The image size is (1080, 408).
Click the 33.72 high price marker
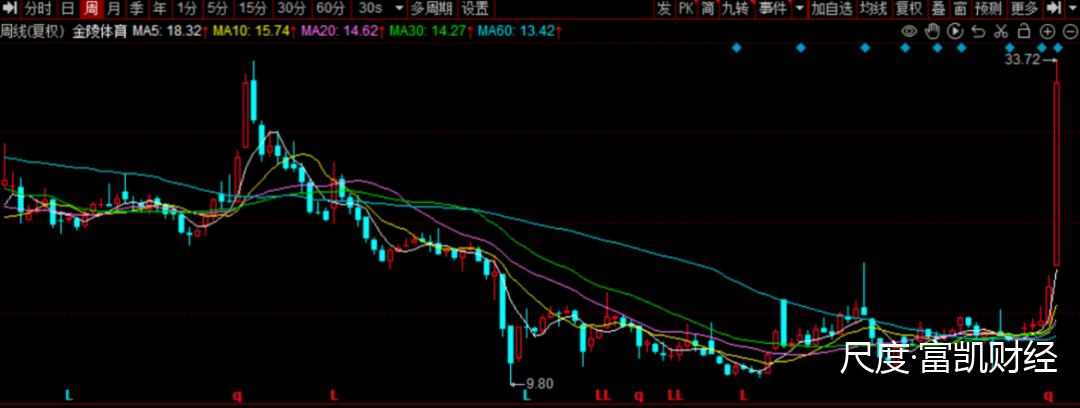1022,60
